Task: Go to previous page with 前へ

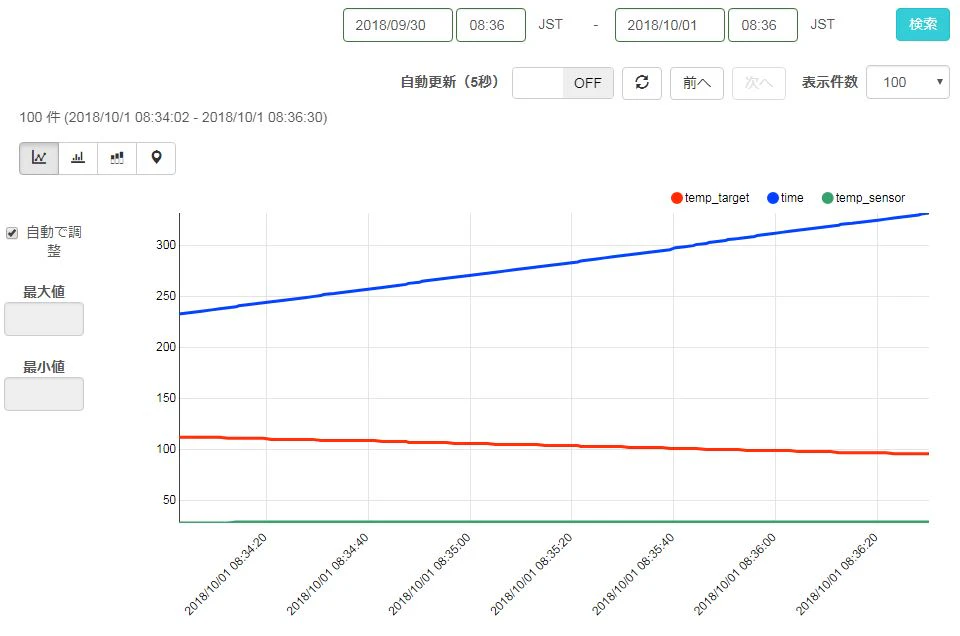Action: coord(697,83)
